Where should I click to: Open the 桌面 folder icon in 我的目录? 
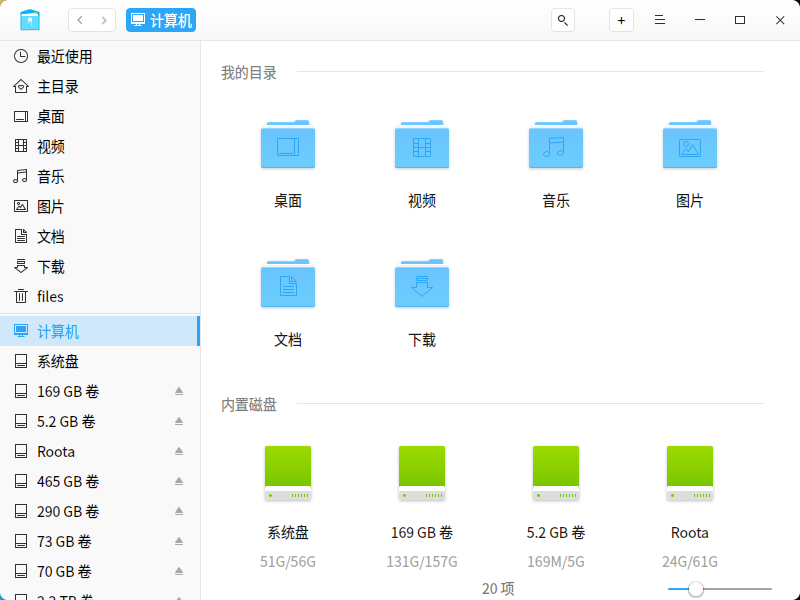288,144
